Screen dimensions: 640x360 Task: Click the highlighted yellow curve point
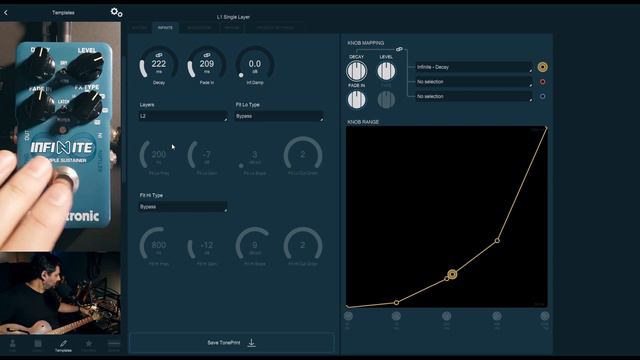click(452, 274)
